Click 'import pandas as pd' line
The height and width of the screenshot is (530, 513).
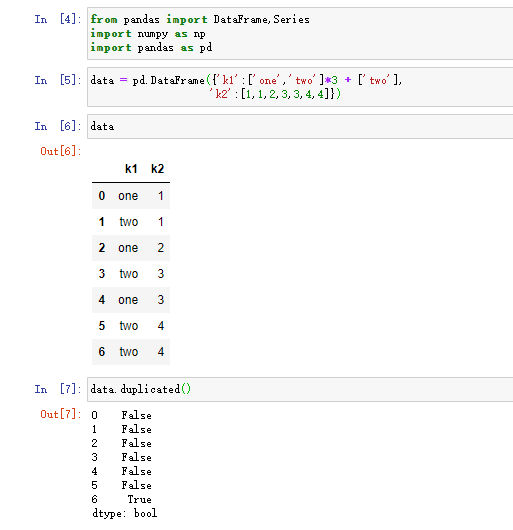tap(151, 48)
